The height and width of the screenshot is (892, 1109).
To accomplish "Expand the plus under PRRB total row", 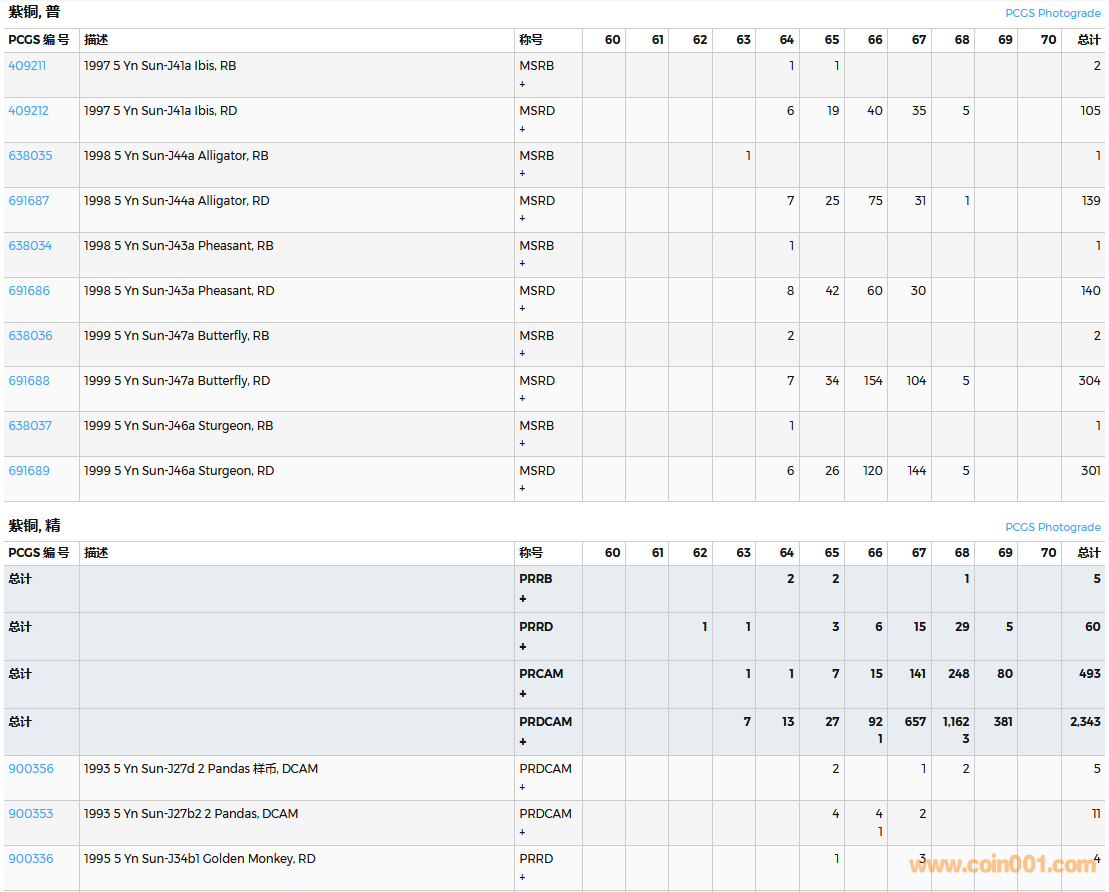I will click(x=522, y=599).
